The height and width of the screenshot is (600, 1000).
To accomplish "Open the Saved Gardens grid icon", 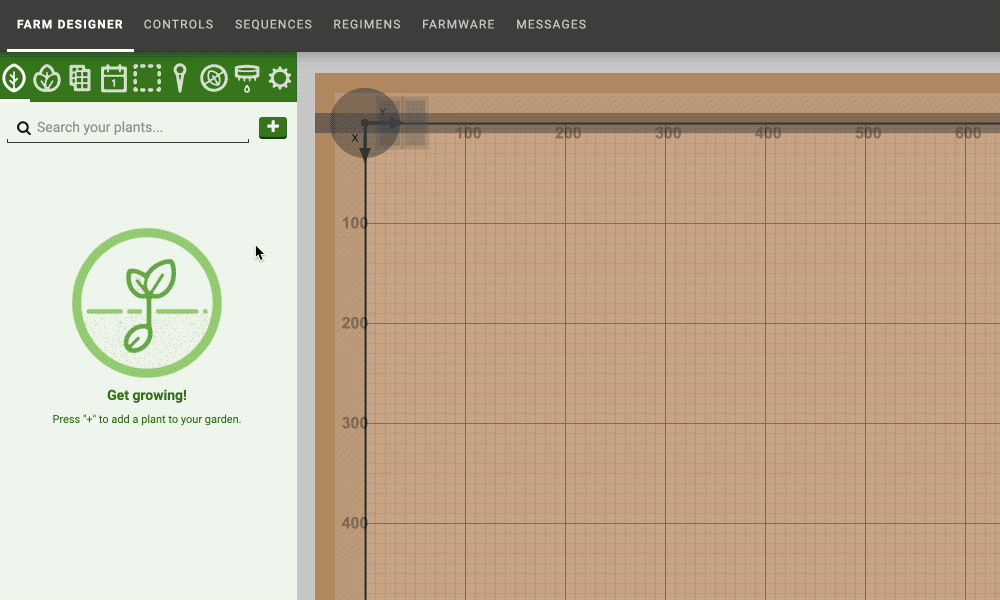I will click(80, 78).
